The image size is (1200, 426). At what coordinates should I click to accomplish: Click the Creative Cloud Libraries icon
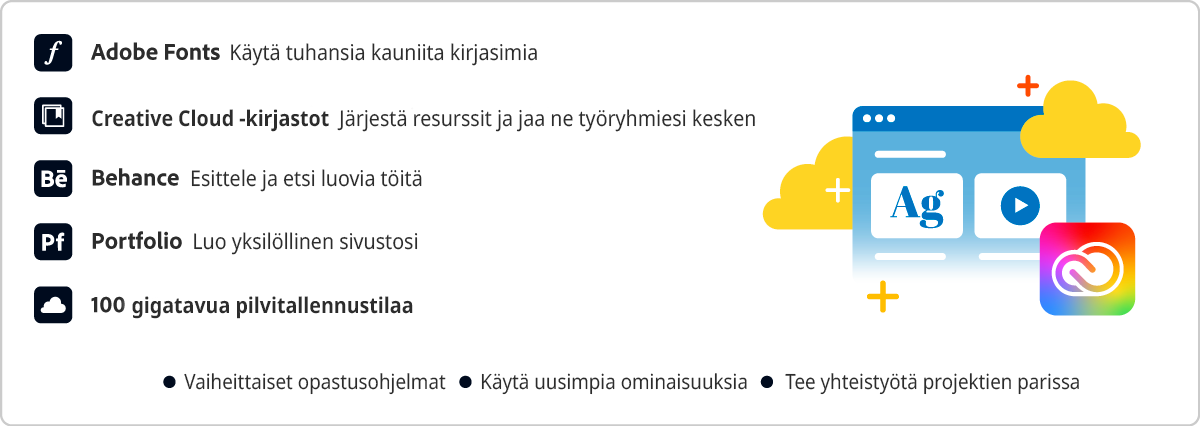(53, 116)
